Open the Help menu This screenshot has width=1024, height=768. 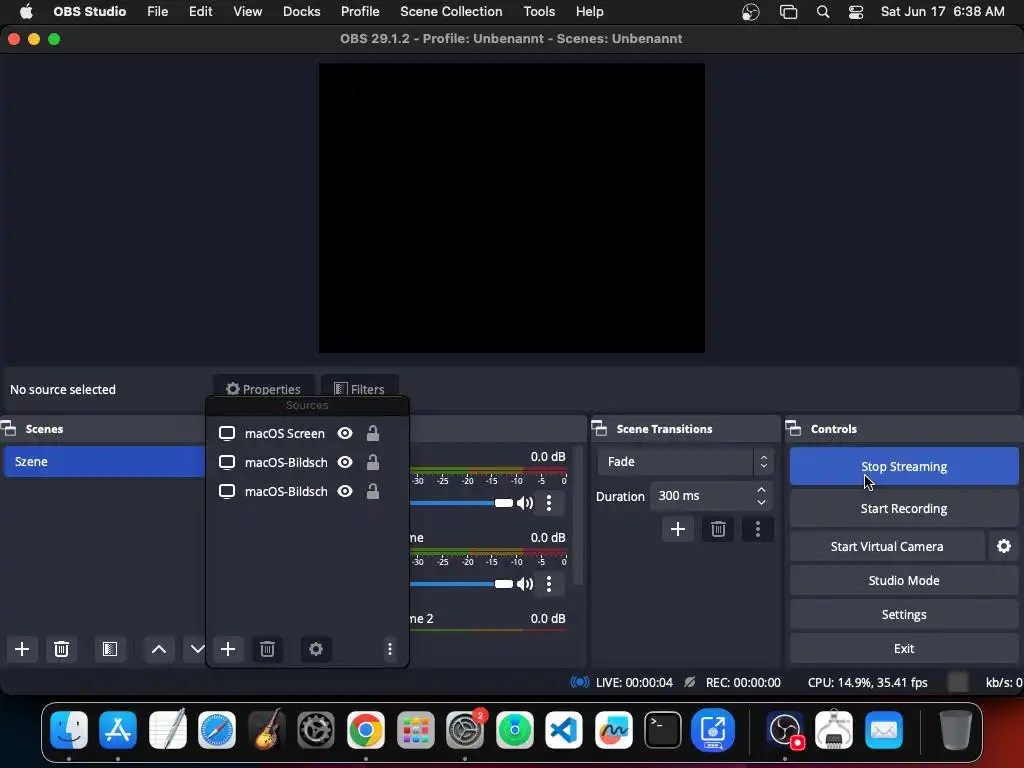point(590,12)
